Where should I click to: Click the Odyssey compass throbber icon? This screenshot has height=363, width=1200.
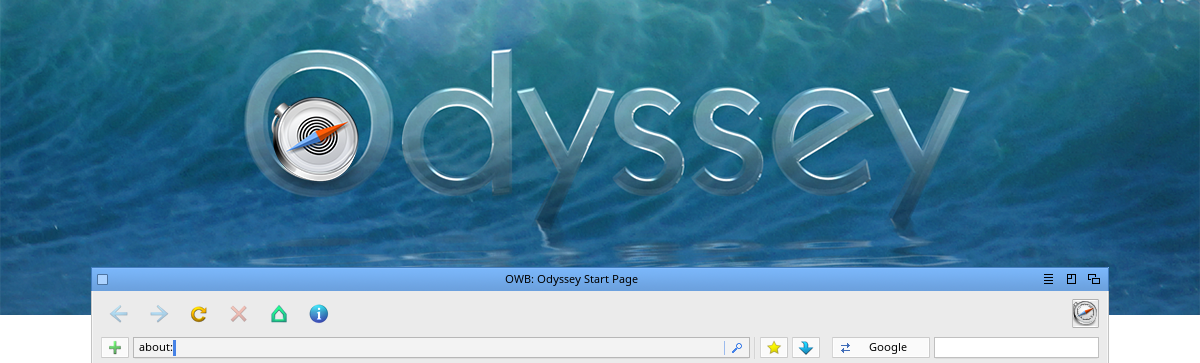point(1085,314)
